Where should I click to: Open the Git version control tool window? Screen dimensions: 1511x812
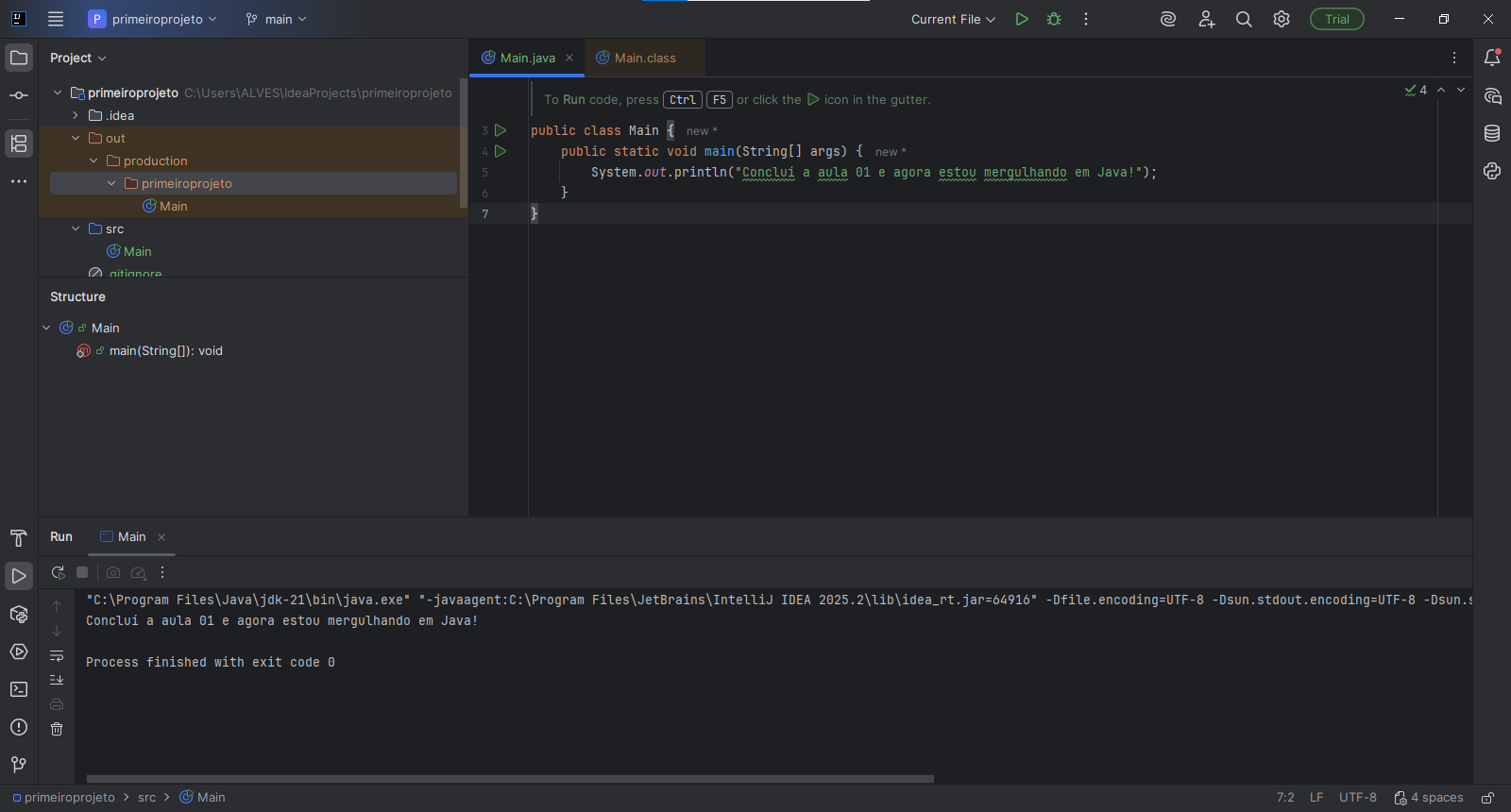(19, 765)
